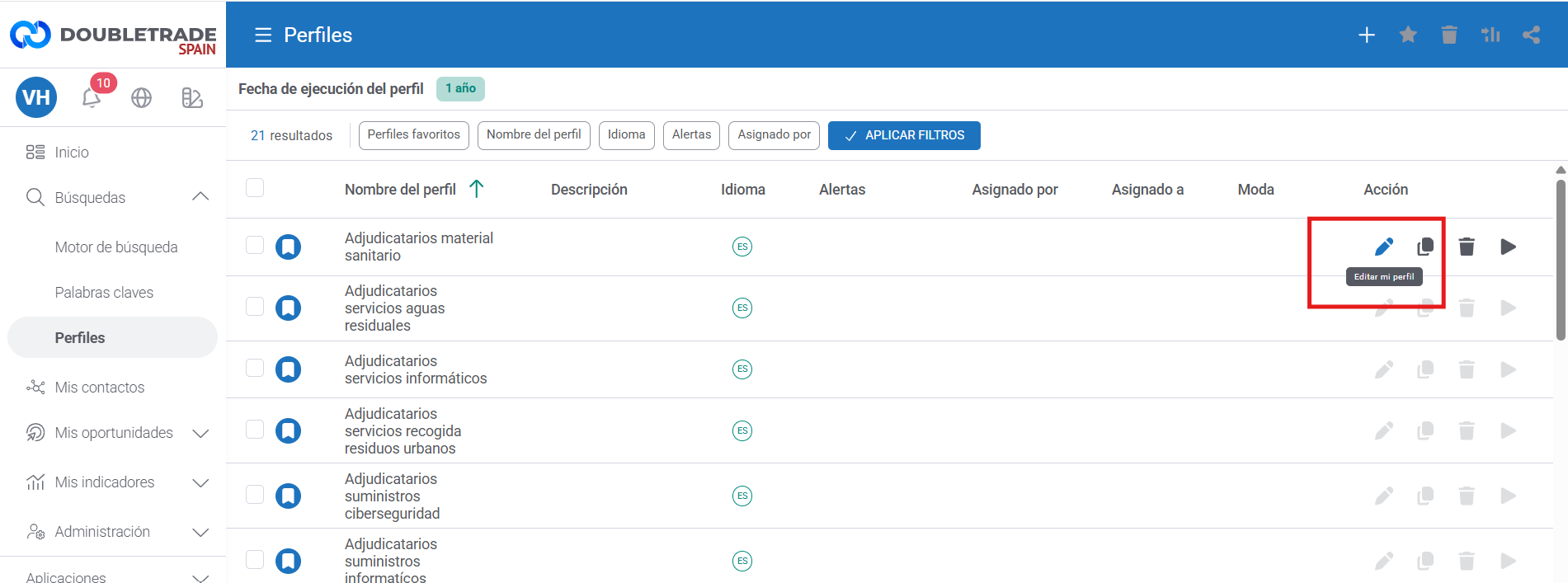Open the Perfiles favoritos filter
Screen dimensions: 1568x583
tap(414, 135)
